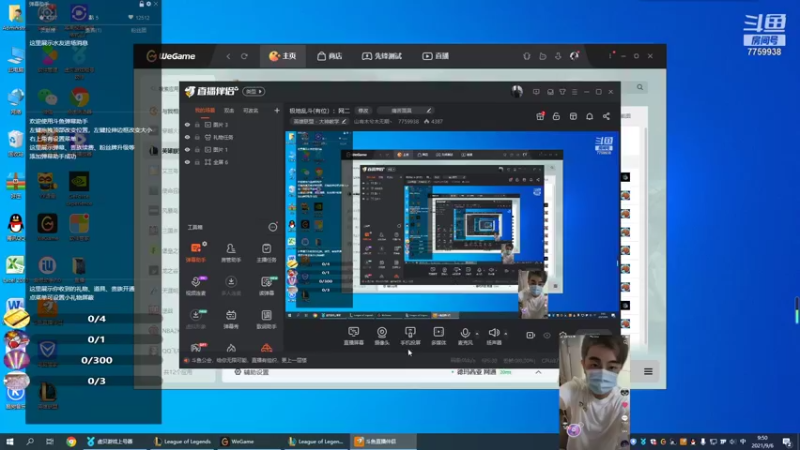
Task: Open the 读弹幕 tool
Action: point(266,286)
